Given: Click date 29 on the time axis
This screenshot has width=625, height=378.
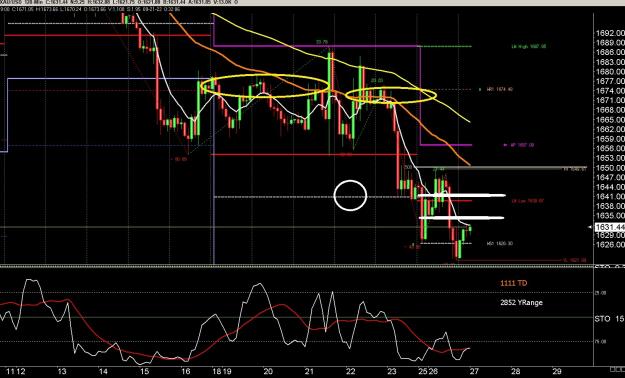Looking at the screenshot, I should [x=557, y=372].
